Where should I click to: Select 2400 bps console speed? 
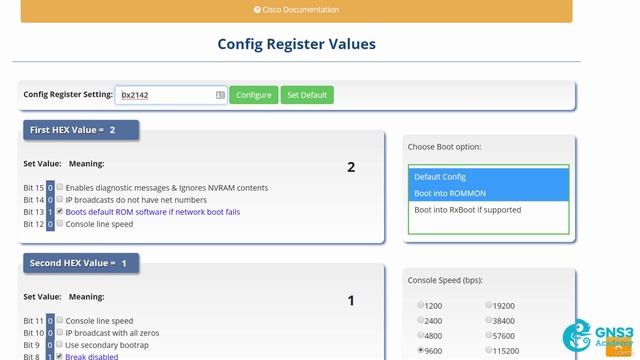420,320
